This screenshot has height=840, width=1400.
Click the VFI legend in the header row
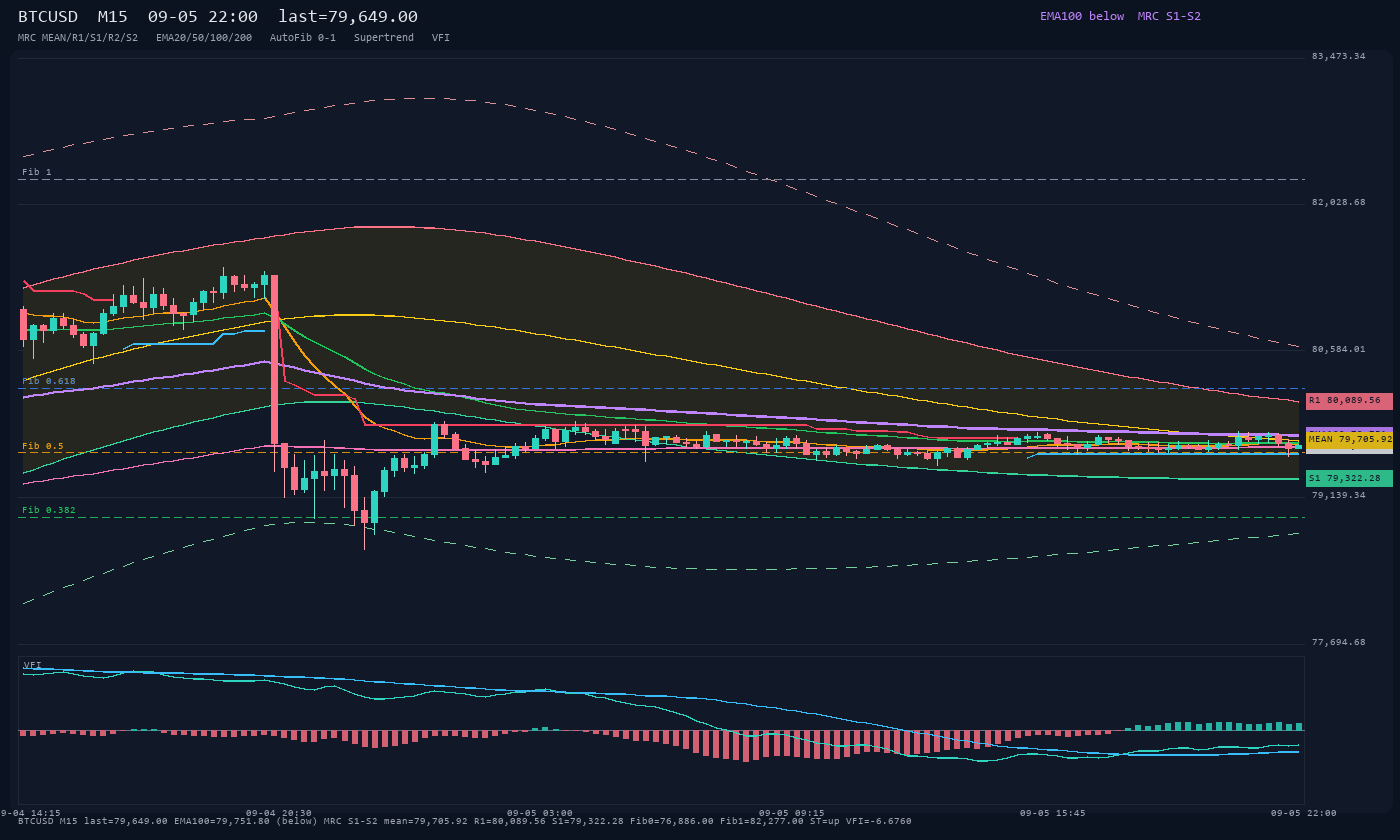pos(441,38)
